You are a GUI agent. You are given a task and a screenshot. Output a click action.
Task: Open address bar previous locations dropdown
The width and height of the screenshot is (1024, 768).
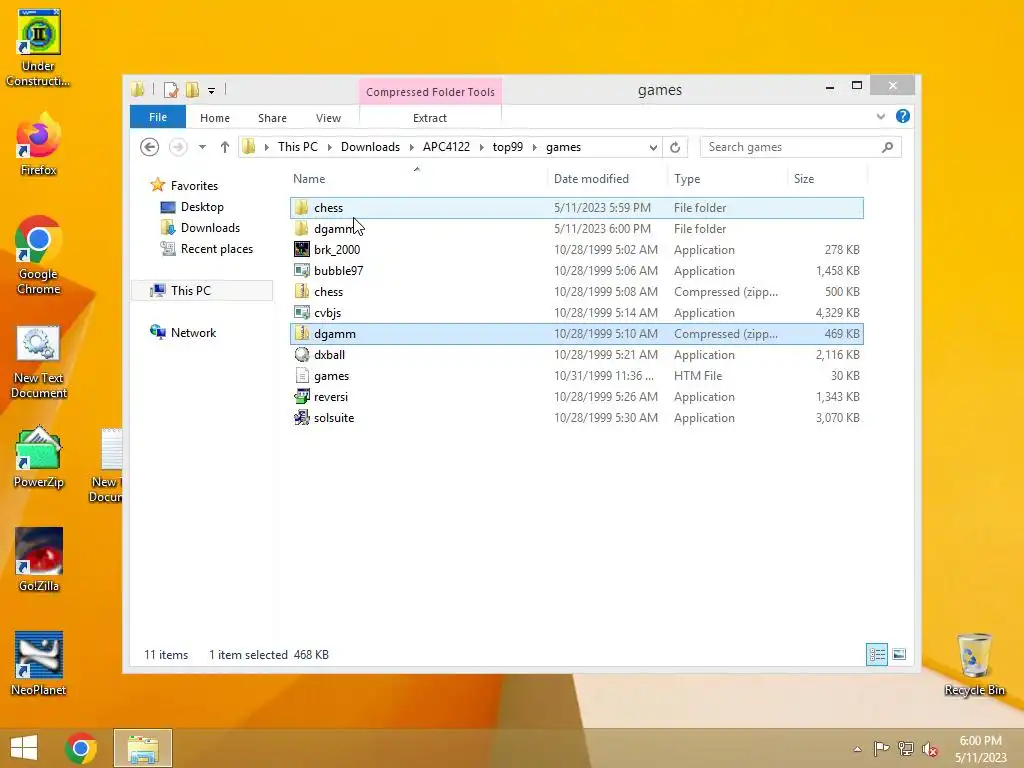click(652, 147)
